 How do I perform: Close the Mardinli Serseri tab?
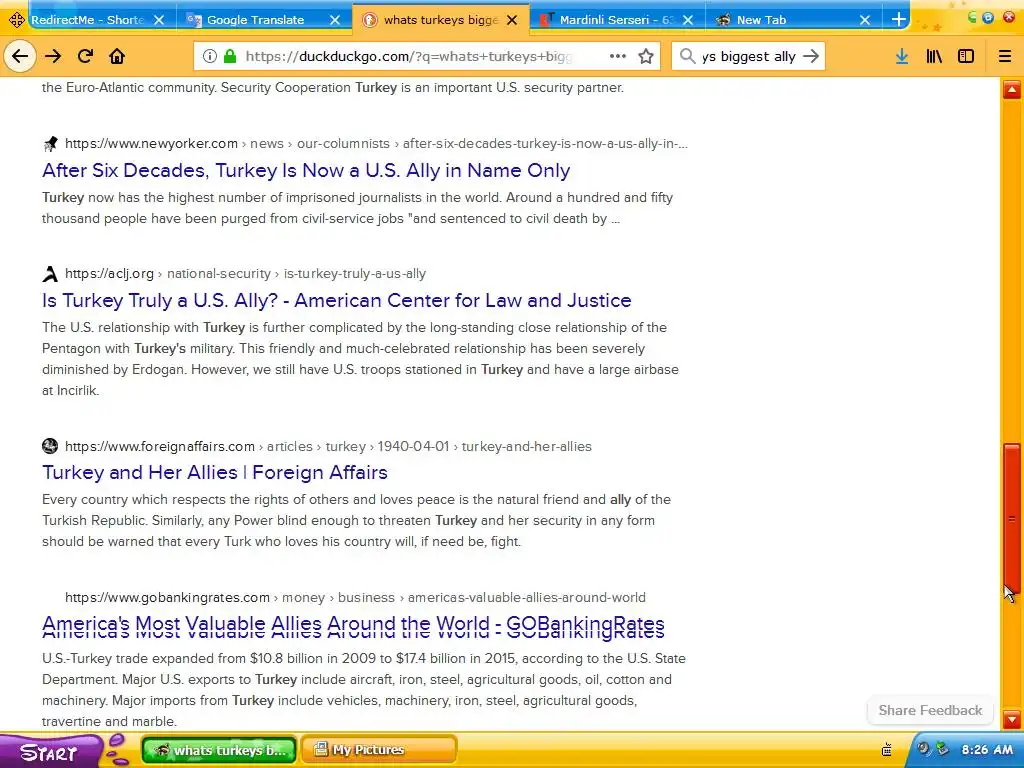click(x=688, y=20)
